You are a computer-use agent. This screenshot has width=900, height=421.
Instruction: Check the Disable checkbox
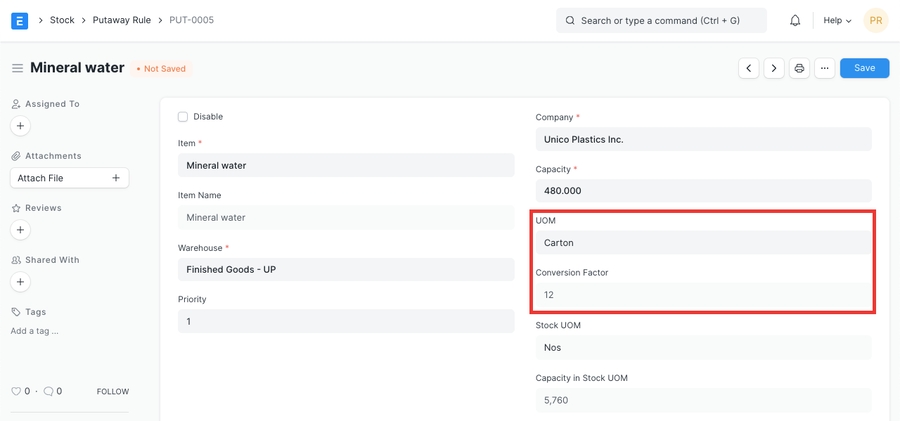[183, 117]
